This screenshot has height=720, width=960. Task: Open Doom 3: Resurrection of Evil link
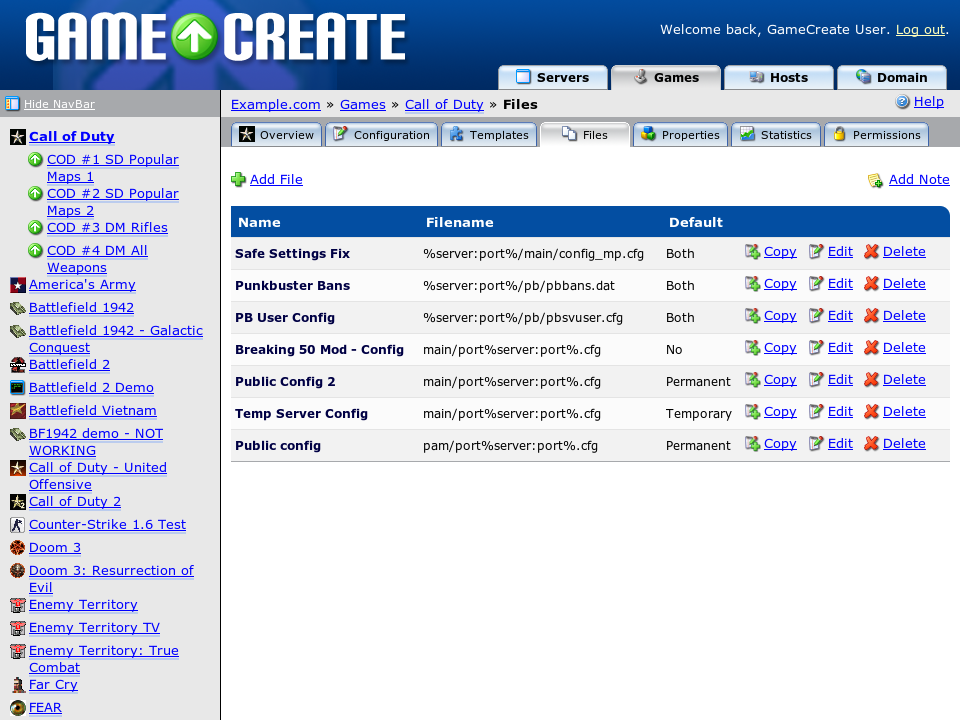tap(111, 579)
